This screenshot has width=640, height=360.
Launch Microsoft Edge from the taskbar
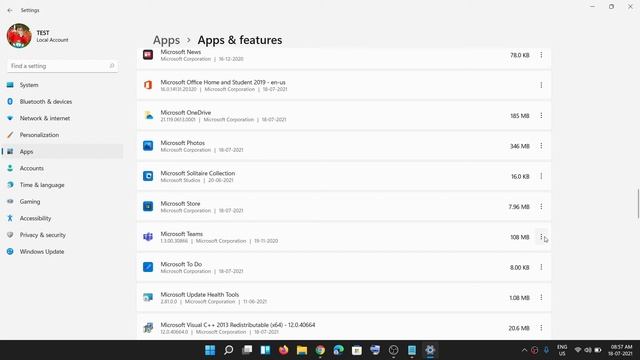click(338, 350)
